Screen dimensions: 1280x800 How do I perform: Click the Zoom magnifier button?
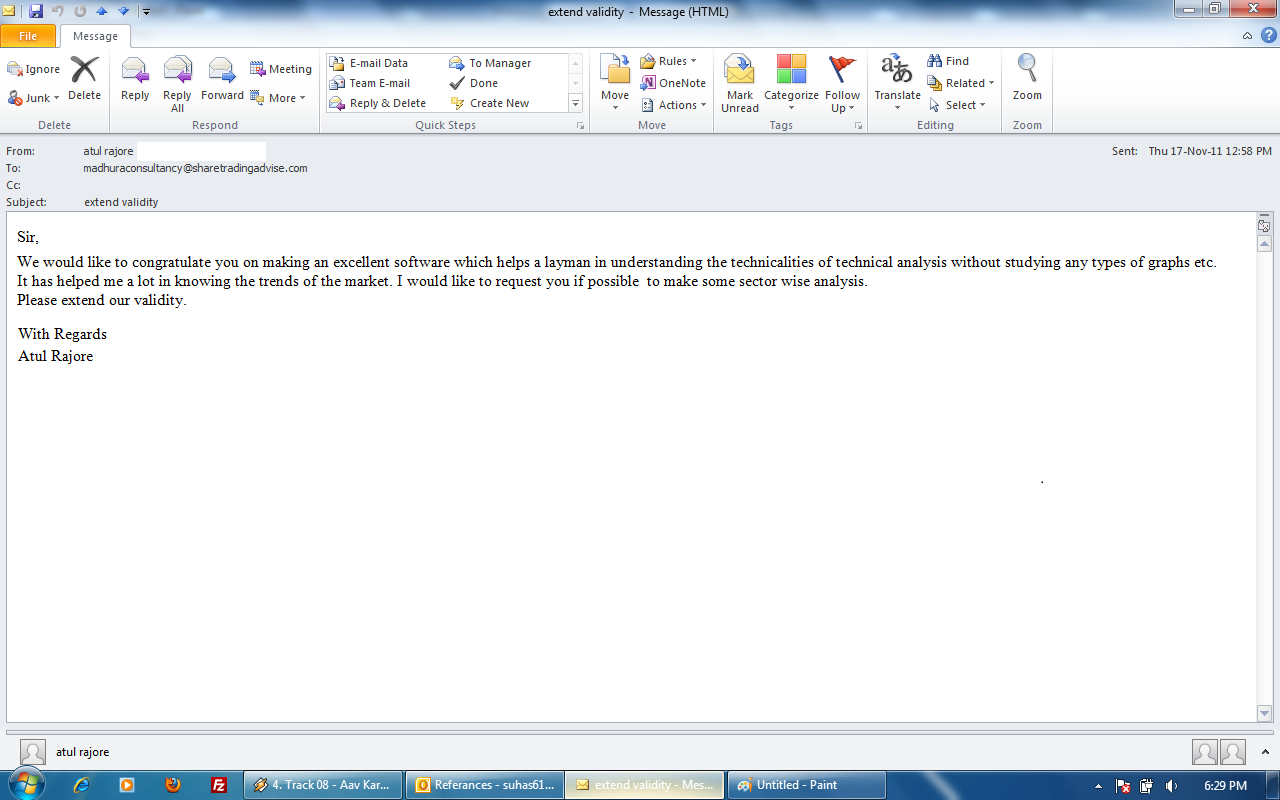click(x=1027, y=79)
